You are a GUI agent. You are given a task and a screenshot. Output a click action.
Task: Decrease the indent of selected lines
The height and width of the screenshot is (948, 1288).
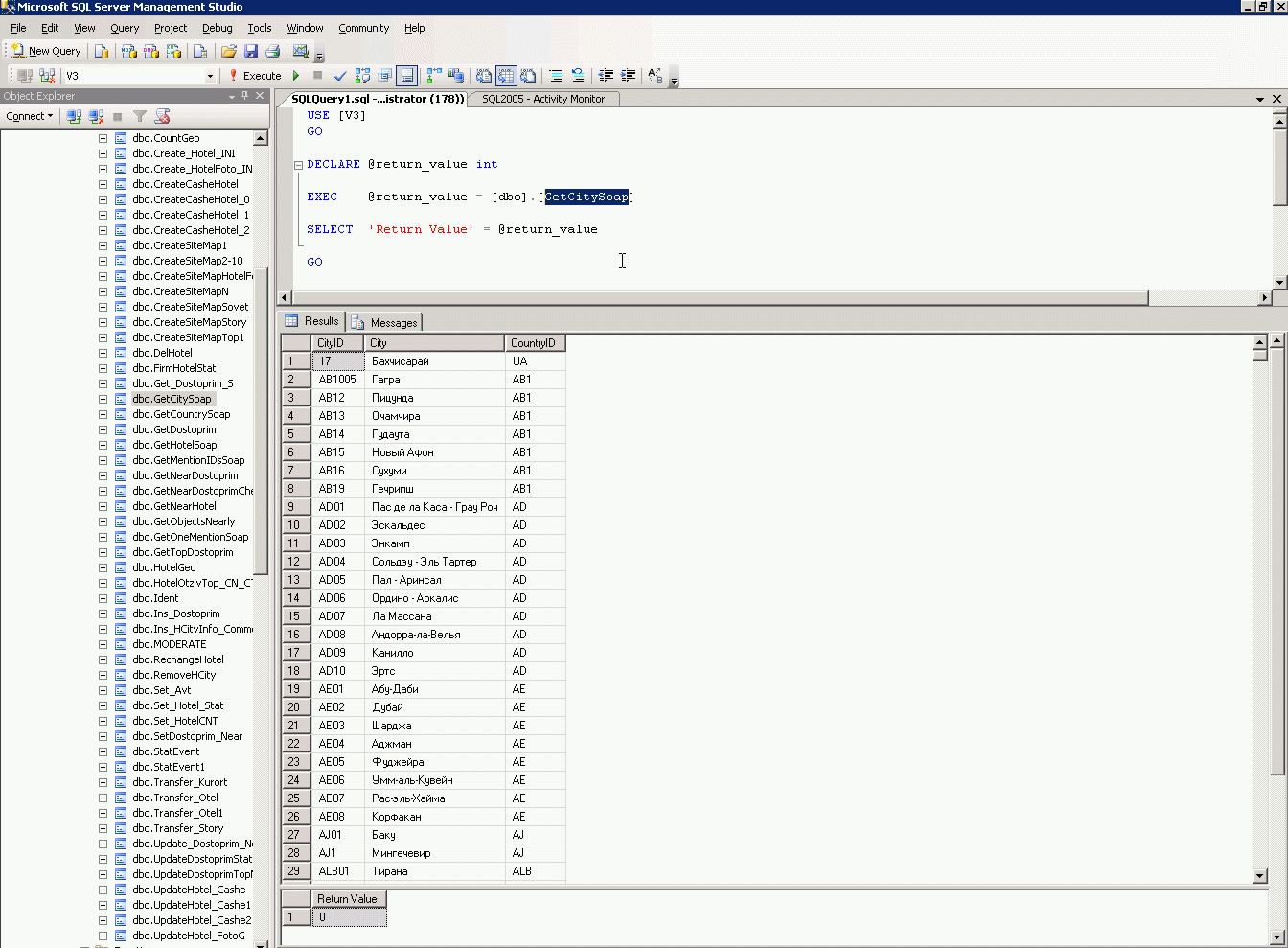tap(606, 76)
